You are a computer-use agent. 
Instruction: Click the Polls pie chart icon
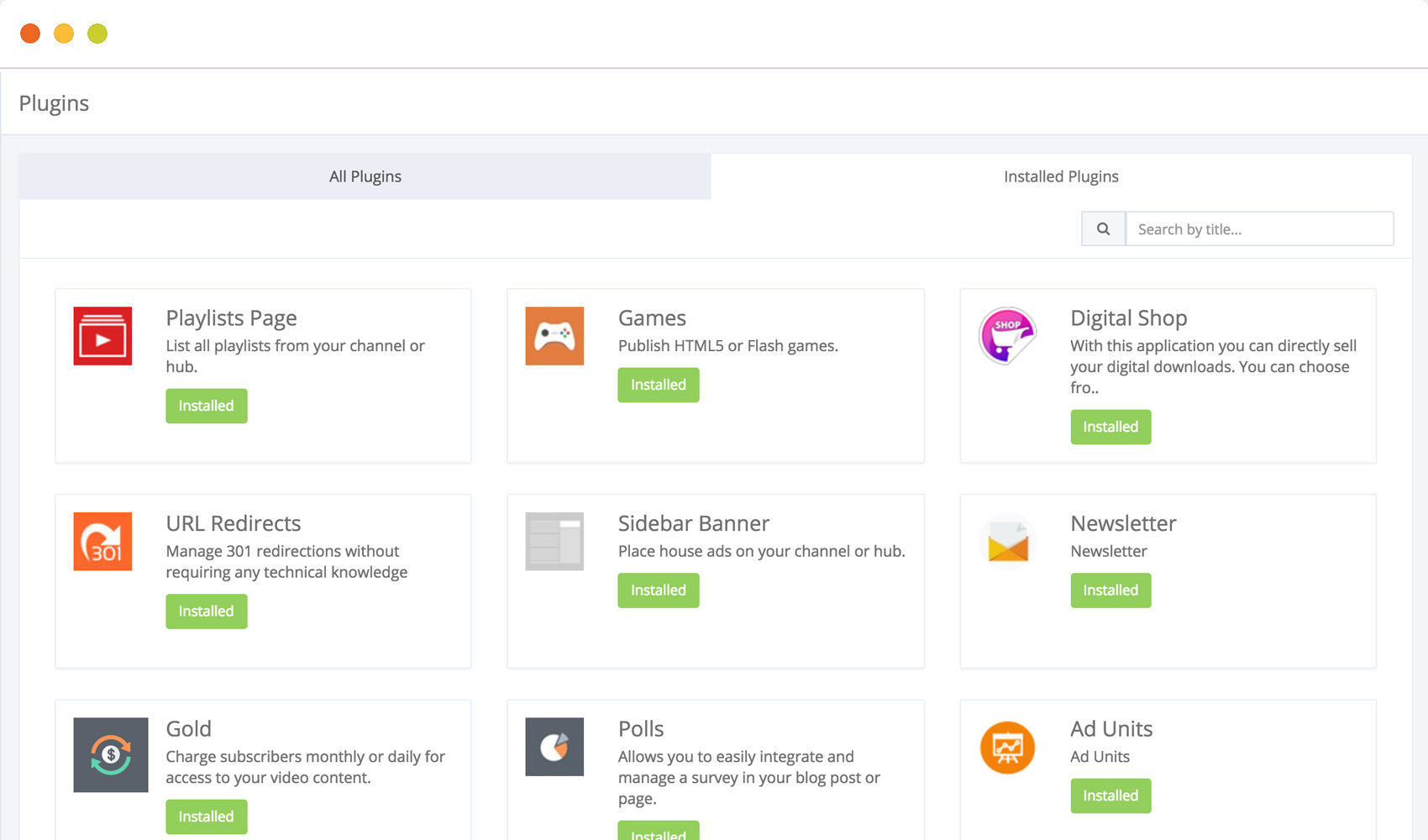(554, 747)
